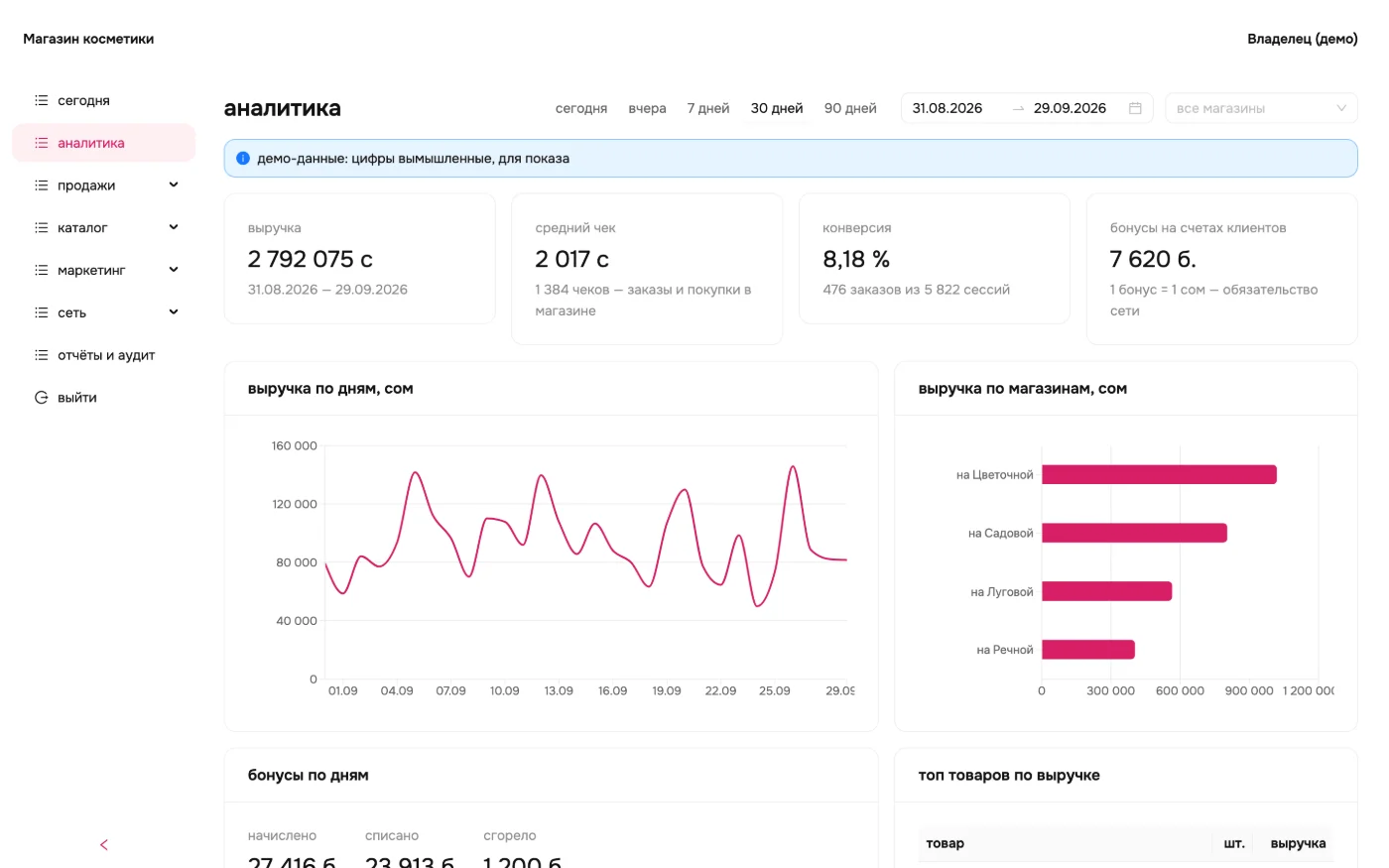
Task: Click the list icon beside сеть
Action: (x=41, y=312)
